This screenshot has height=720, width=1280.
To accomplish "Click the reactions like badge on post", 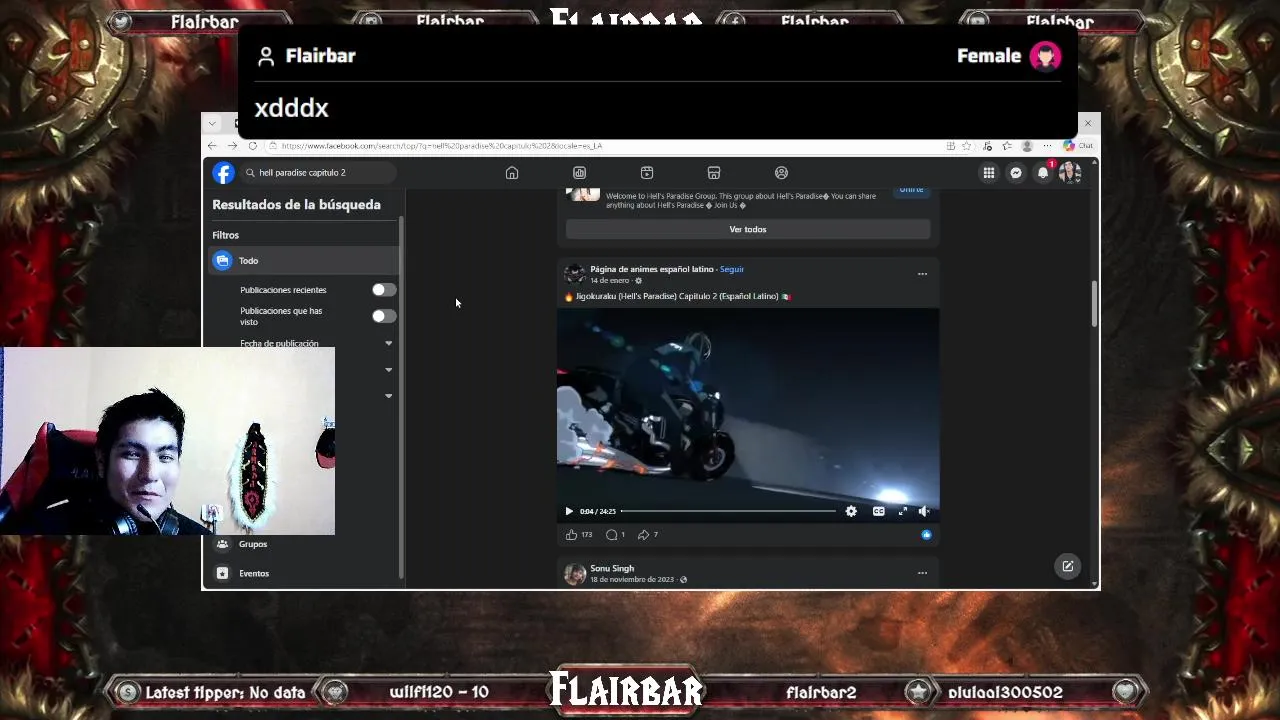I will tap(926, 535).
